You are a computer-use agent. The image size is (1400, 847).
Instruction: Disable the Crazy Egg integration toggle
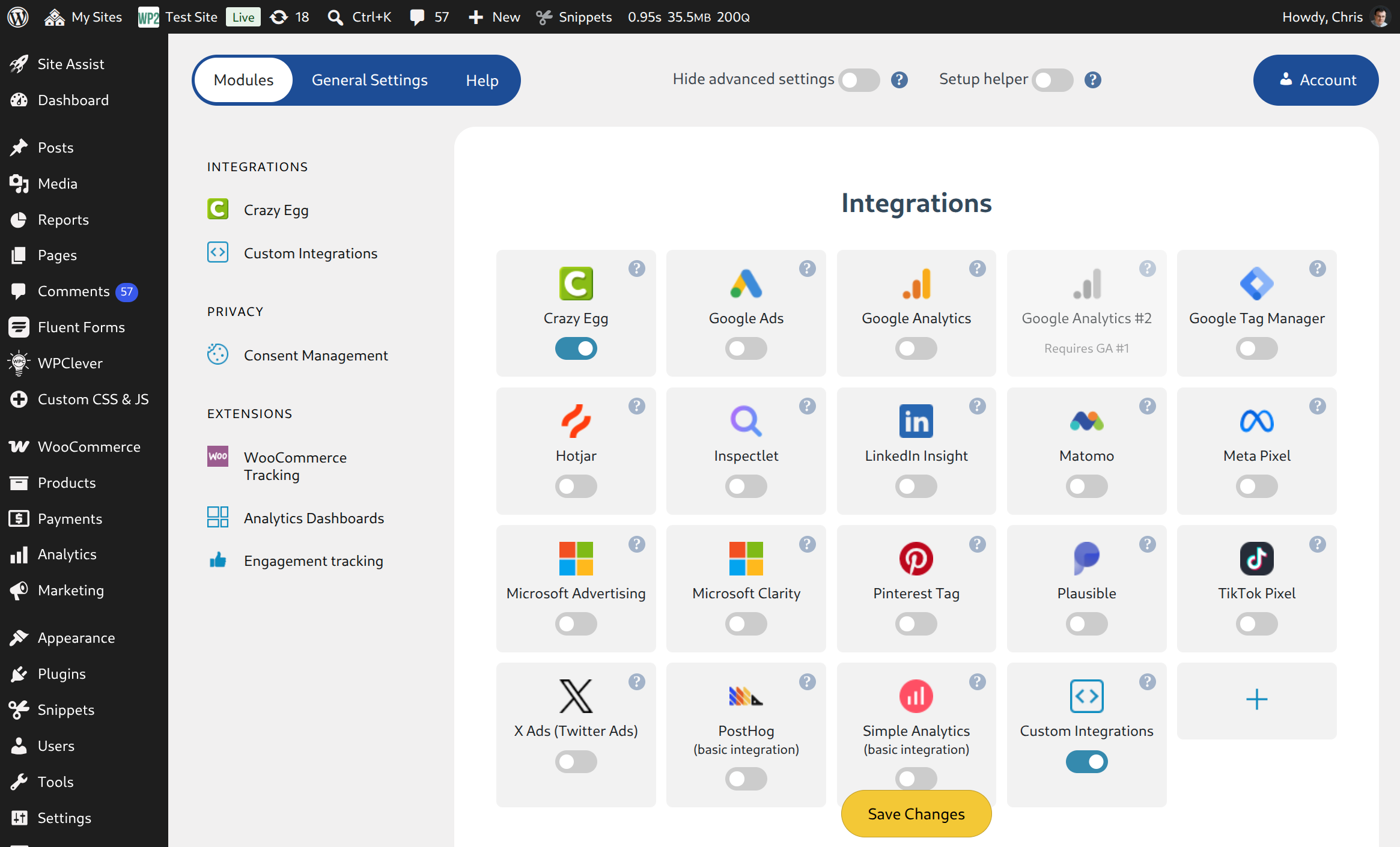pyautogui.click(x=576, y=348)
